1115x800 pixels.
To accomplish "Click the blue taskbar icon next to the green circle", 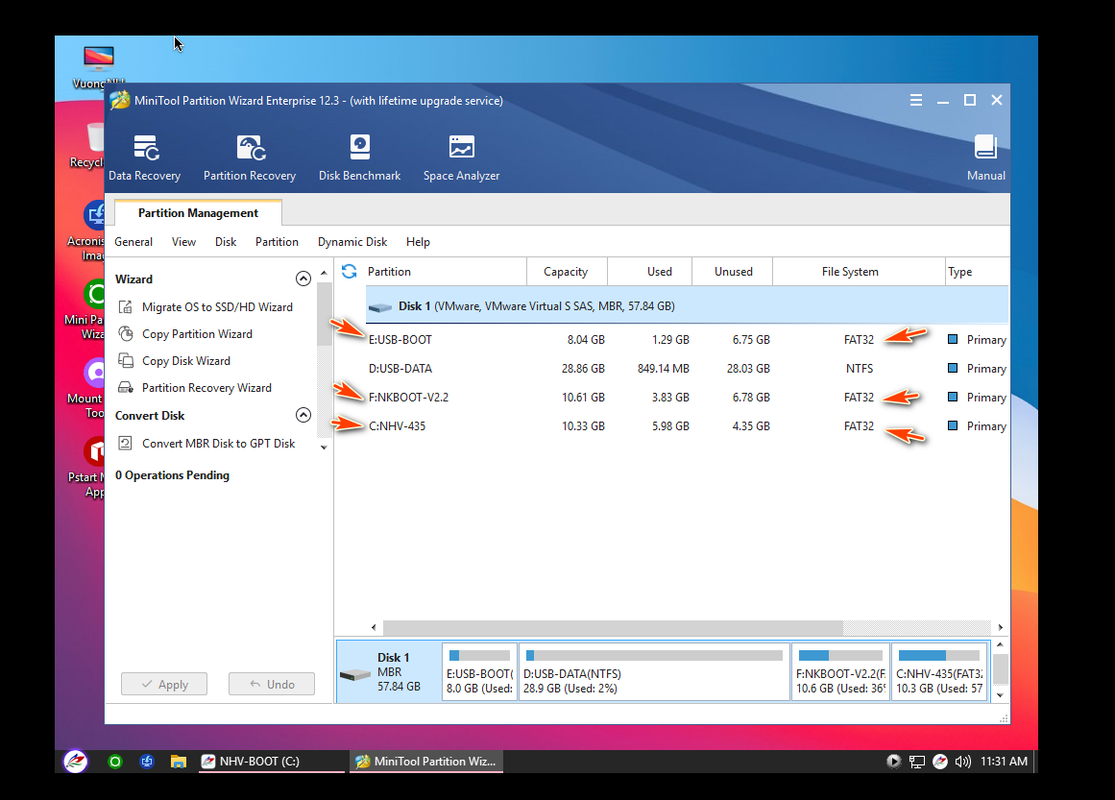I will (x=147, y=762).
